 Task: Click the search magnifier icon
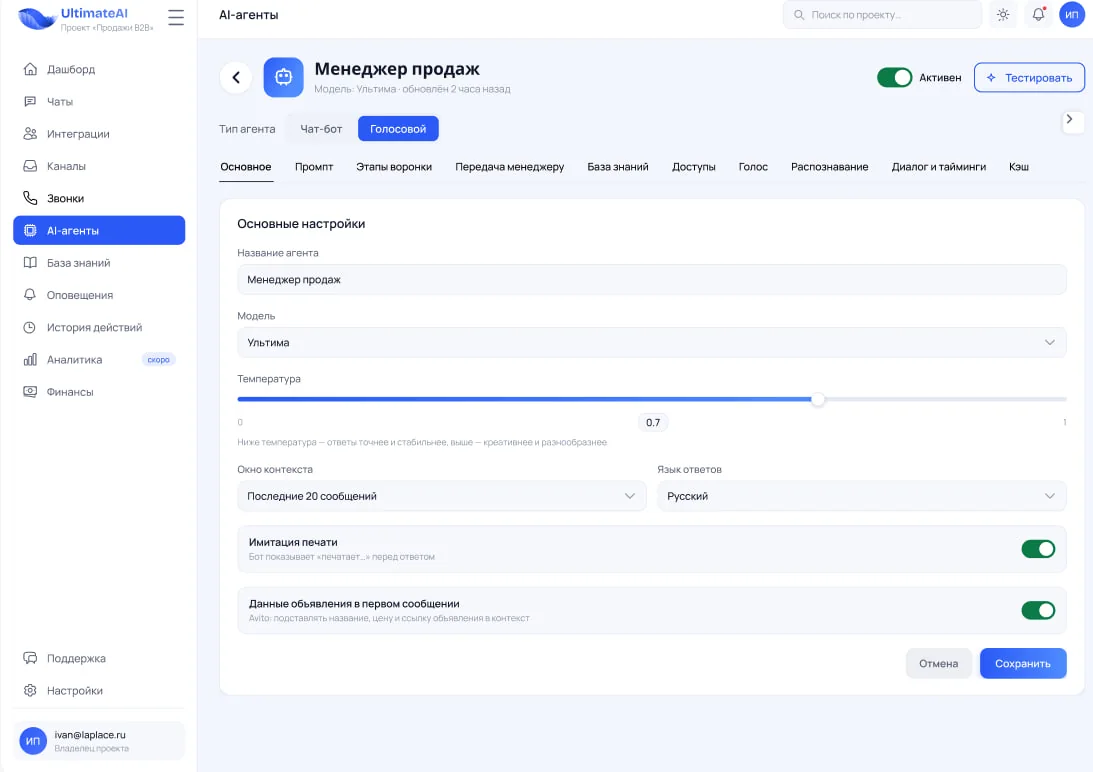799,15
